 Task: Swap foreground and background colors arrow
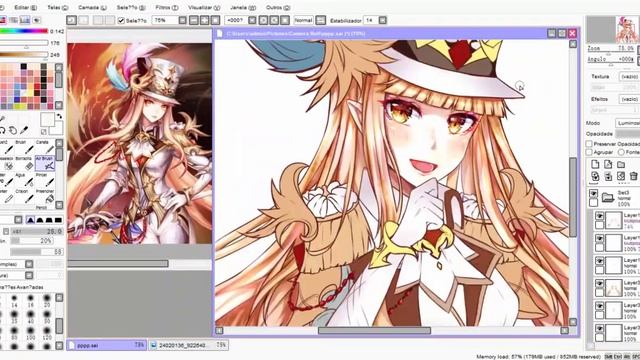(x=60, y=116)
